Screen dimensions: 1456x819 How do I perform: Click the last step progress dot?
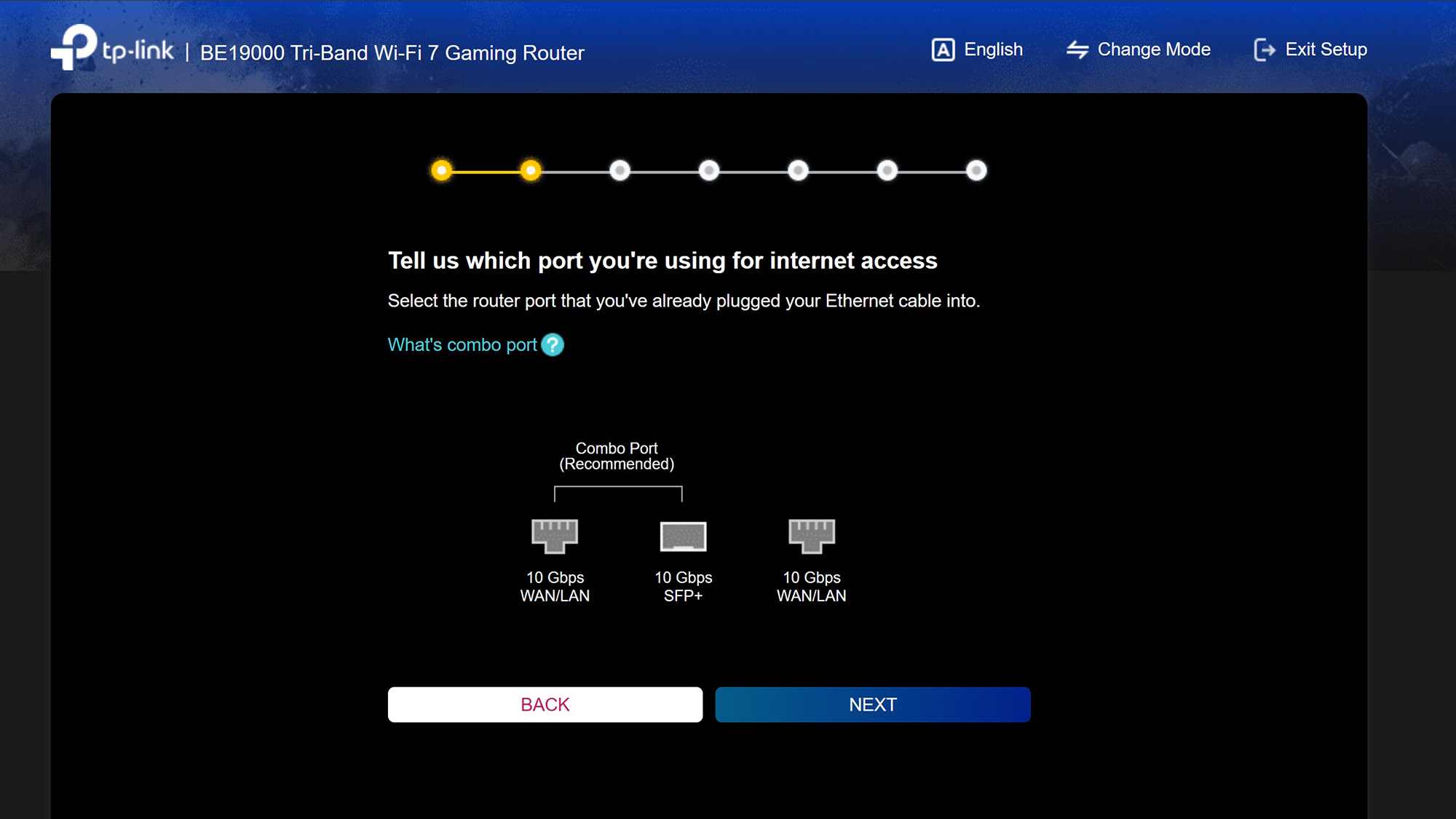pos(976,170)
